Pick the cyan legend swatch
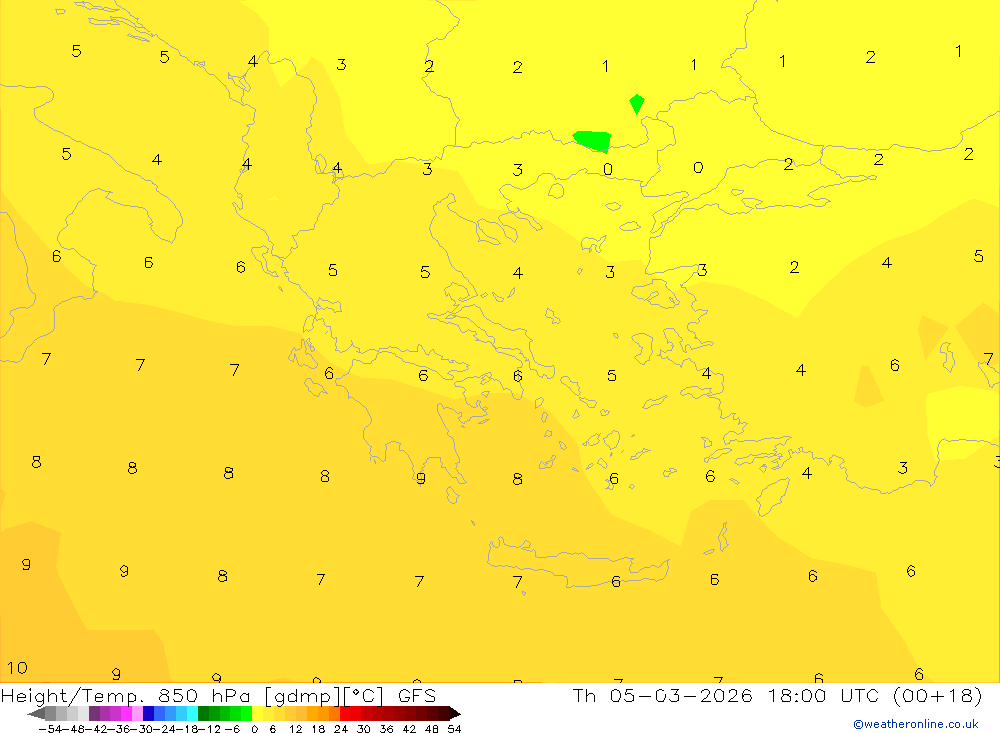The image size is (1000, 733). [193, 713]
